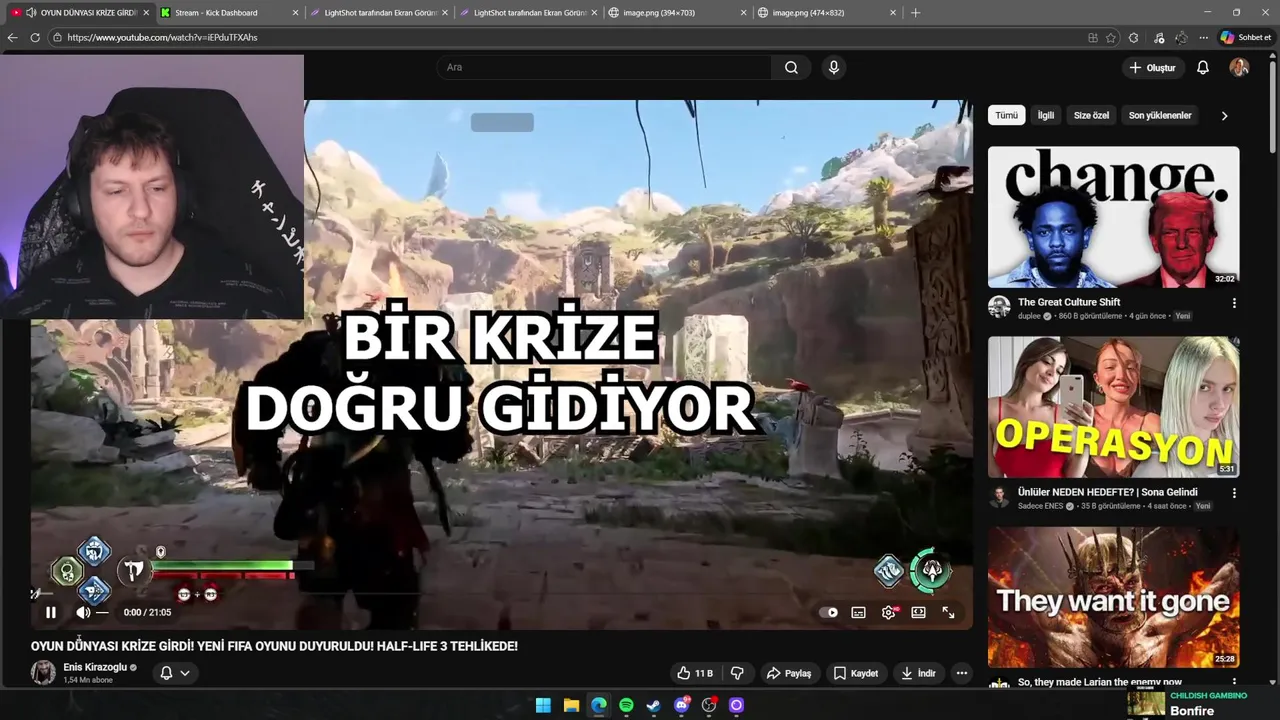This screenshot has height=720, width=1280.
Task: Pause the YouTube video
Action: (51, 612)
